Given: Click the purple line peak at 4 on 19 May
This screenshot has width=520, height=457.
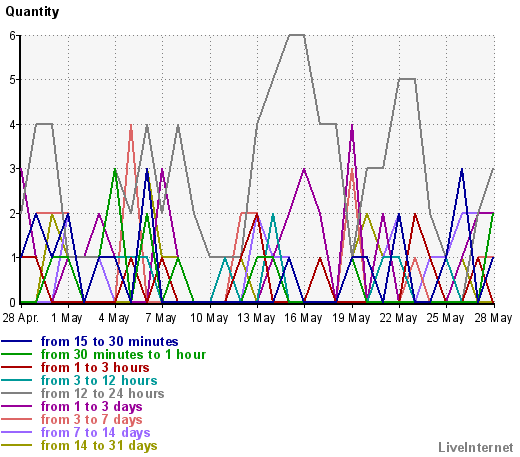Looking at the screenshot, I should pos(352,125).
